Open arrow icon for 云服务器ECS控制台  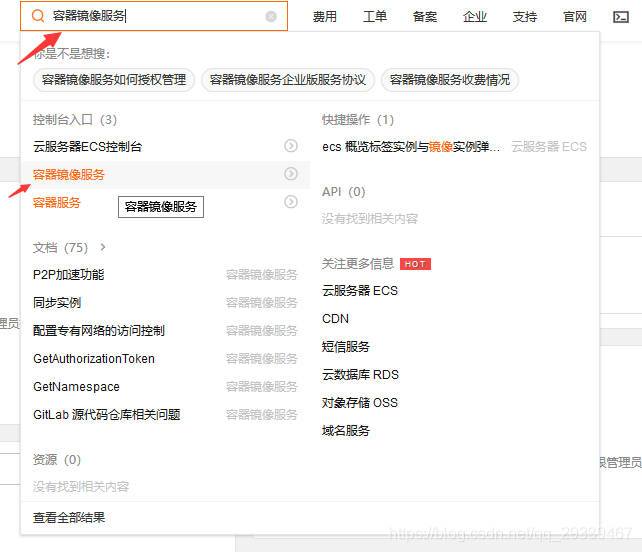tap(291, 146)
